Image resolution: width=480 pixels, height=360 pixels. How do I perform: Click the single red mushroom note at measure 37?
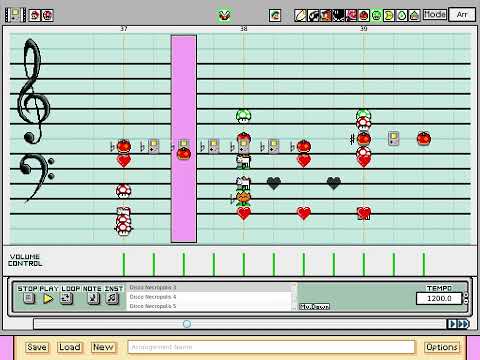(124, 190)
